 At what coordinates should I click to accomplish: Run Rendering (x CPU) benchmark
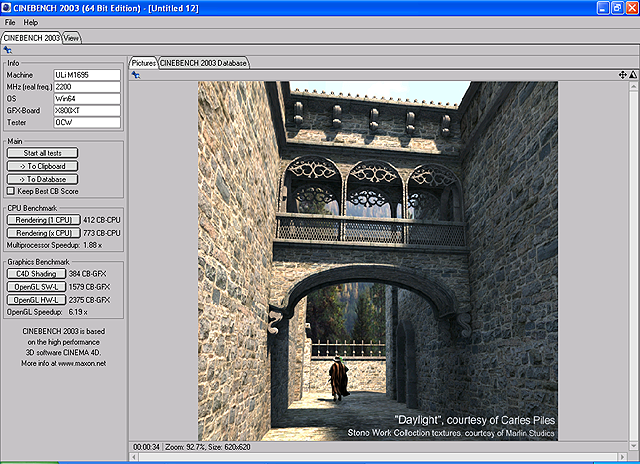click(44, 233)
